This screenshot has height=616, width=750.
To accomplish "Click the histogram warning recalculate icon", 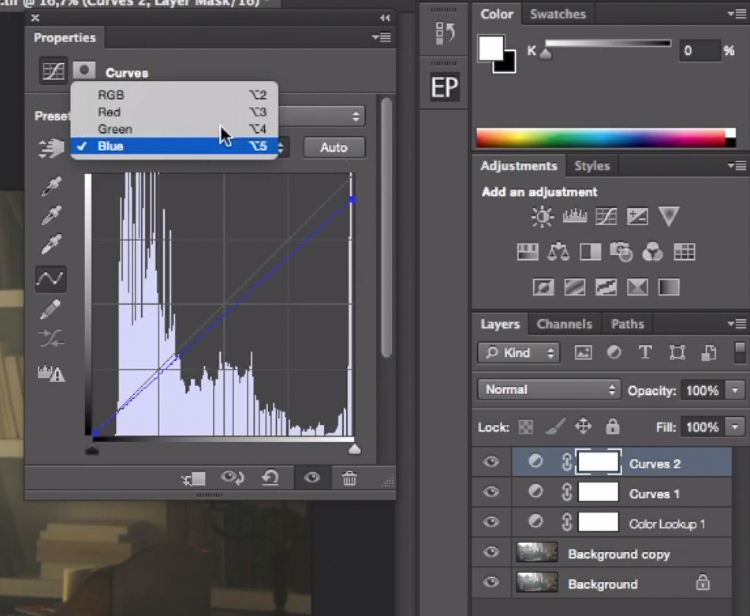I will point(51,373).
